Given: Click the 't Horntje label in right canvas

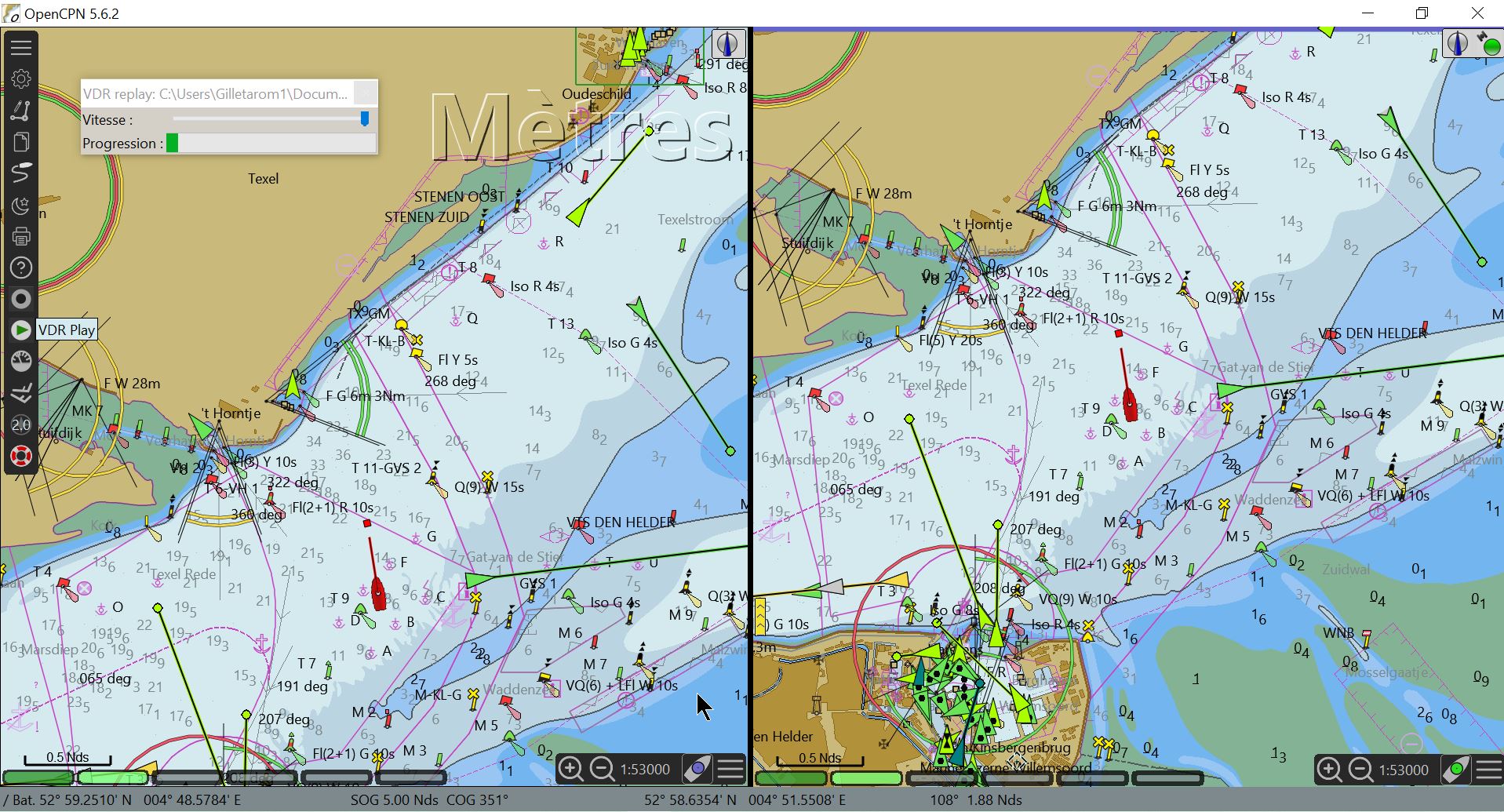Looking at the screenshot, I should tap(982, 224).
